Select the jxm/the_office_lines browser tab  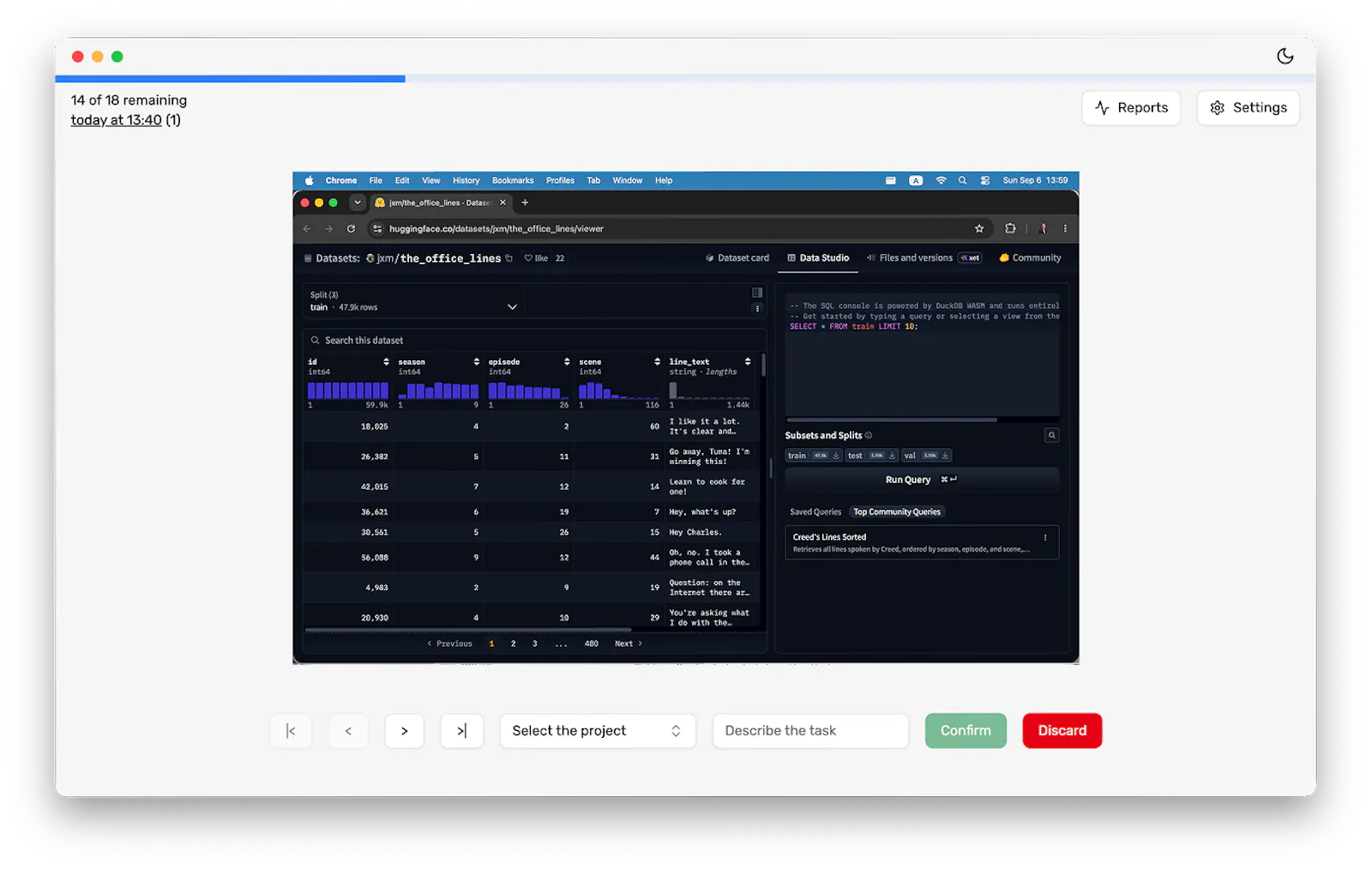[440, 202]
